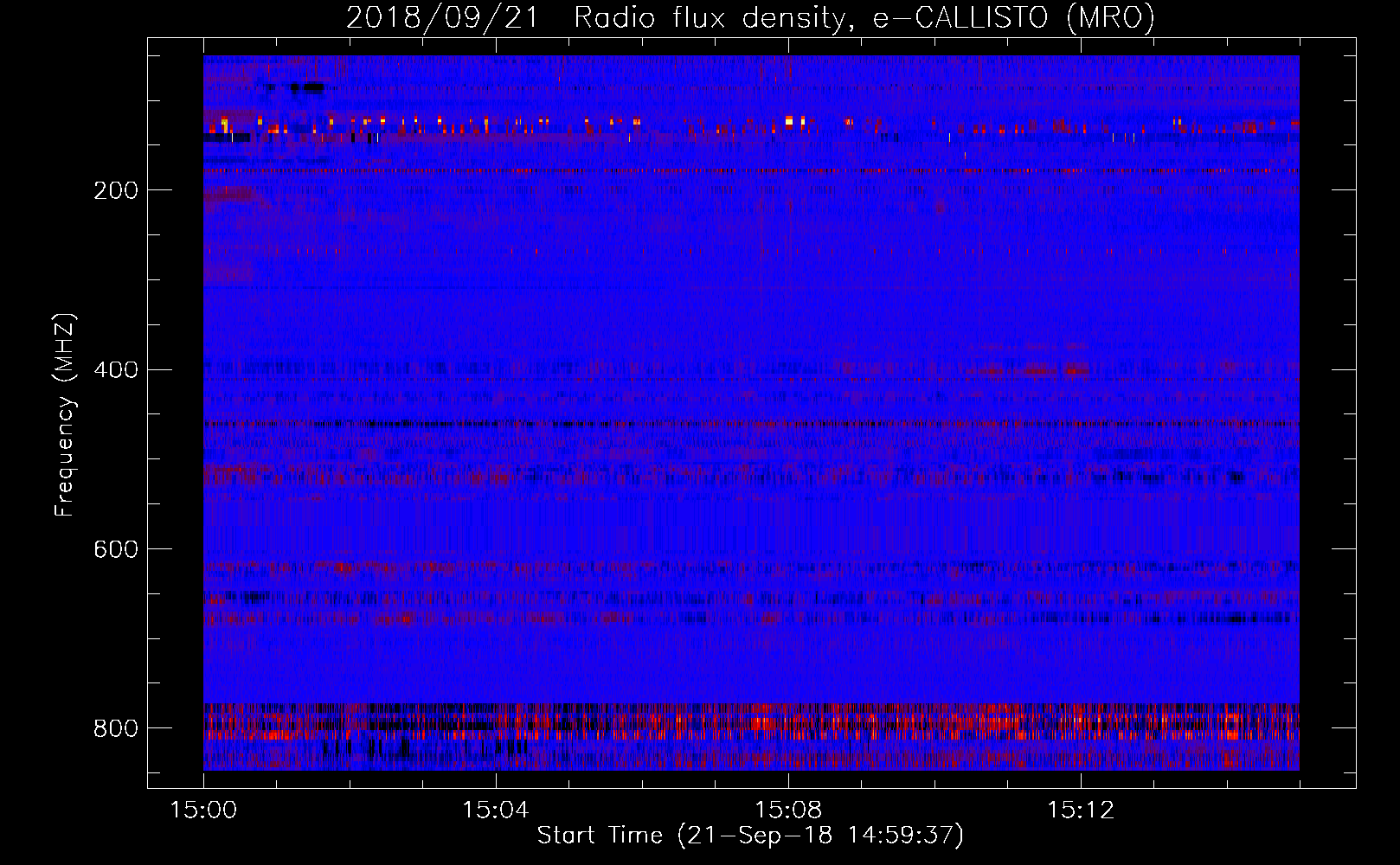Click the '800' frequency axis label
This screenshot has height=865, width=1400.
pos(115,728)
